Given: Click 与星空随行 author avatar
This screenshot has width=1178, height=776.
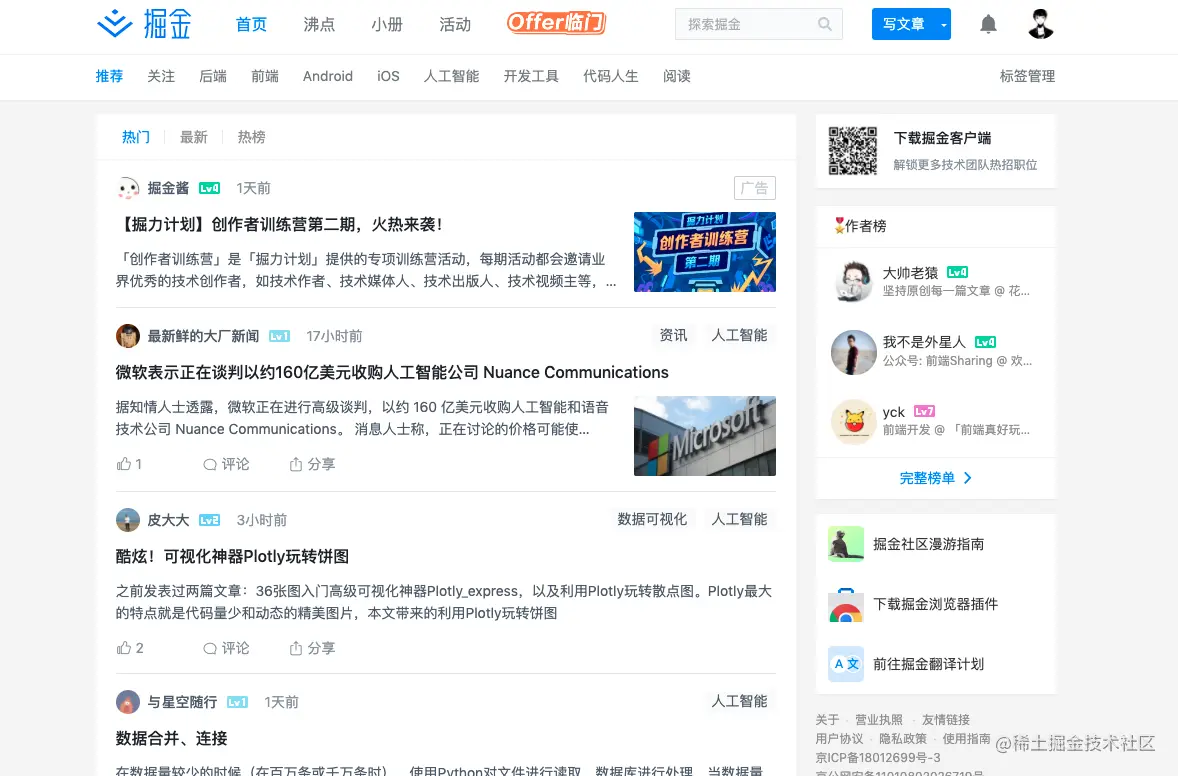Looking at the screenshot, I should point(128,702).
